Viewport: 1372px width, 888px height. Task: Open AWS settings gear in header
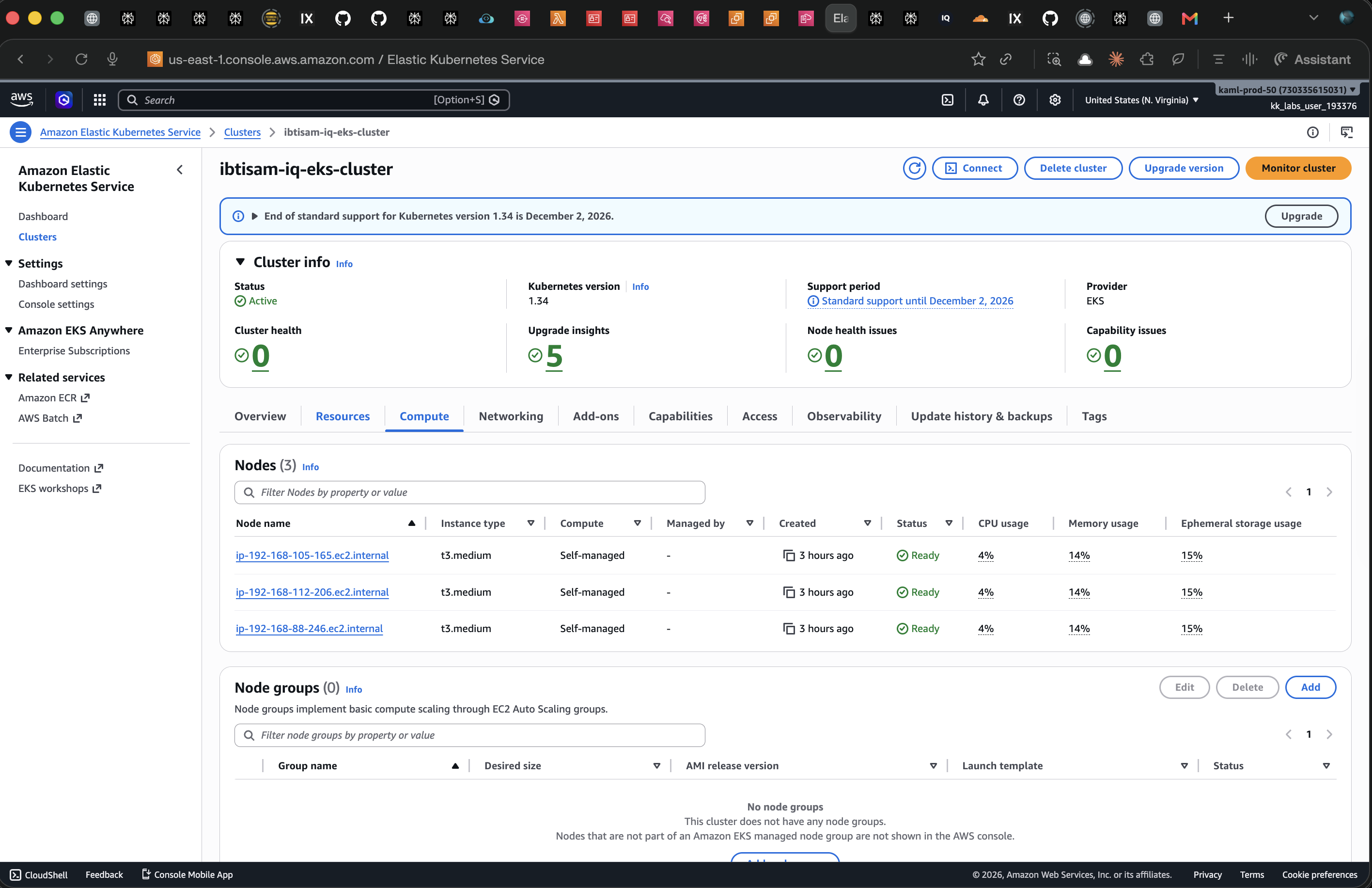point(1055,100)
